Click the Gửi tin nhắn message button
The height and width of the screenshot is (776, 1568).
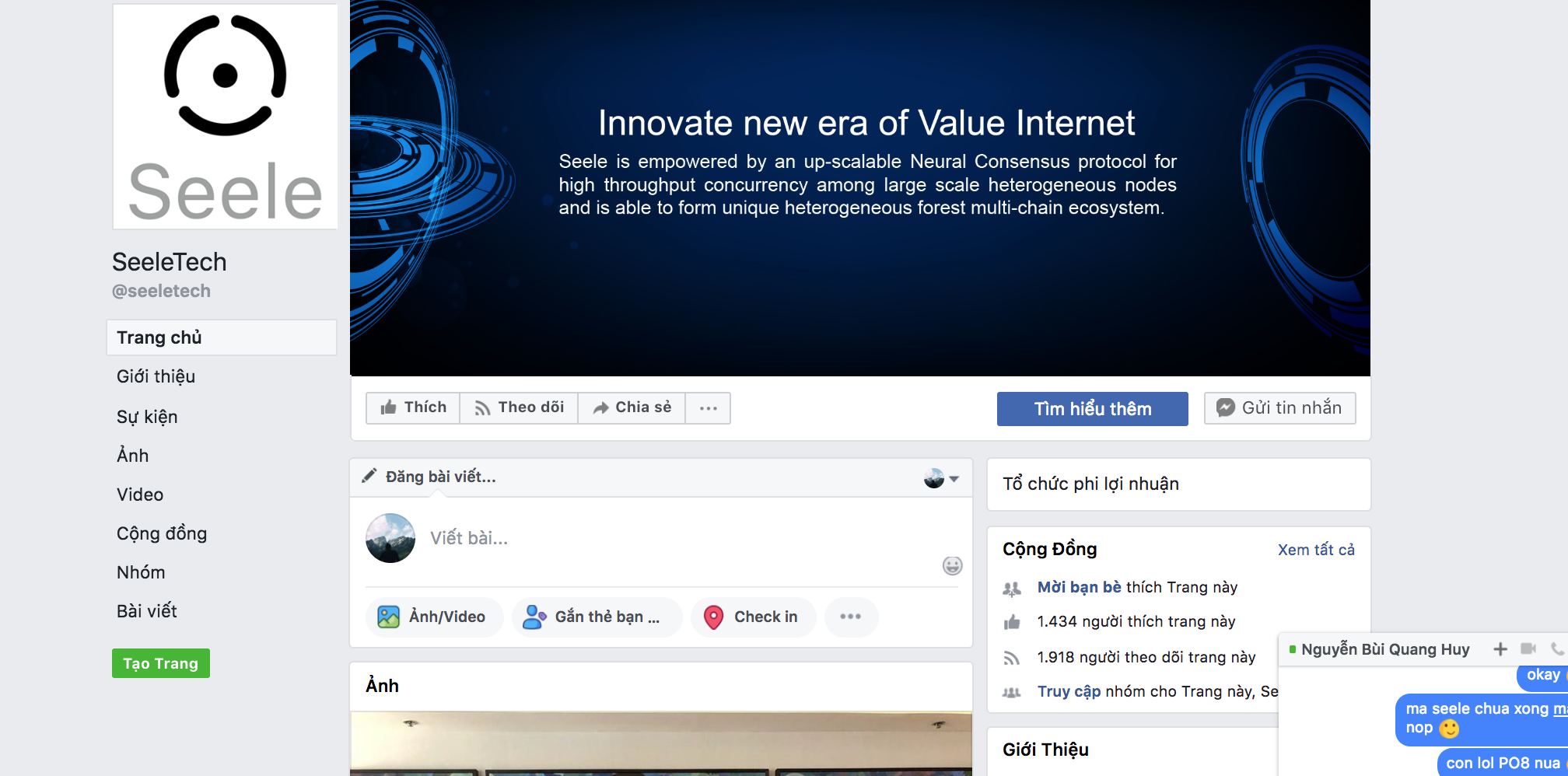click(x=1280, y=408)
